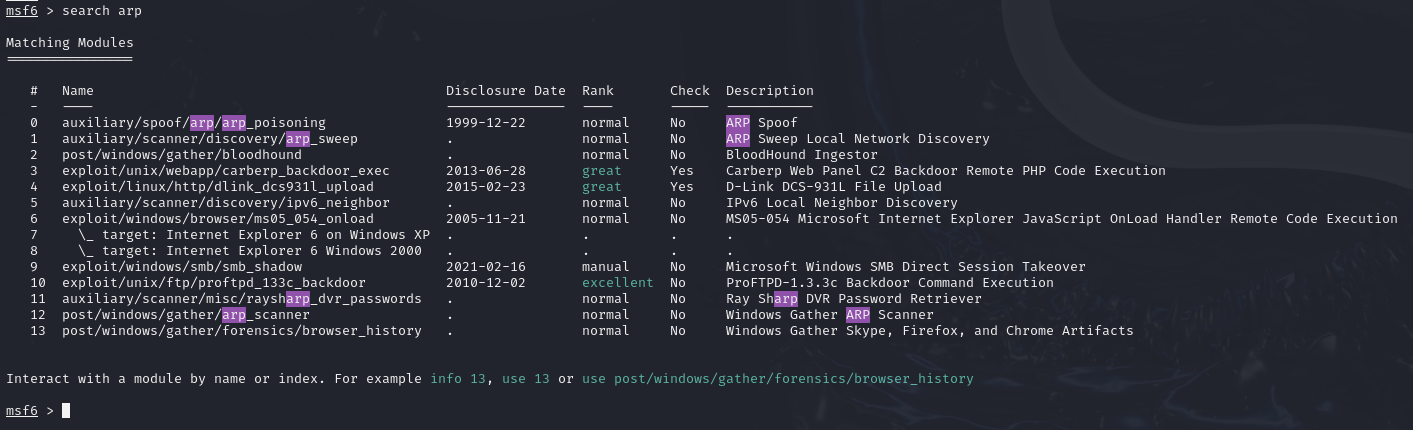Click the green 'info 13' example command
The height and width of the screenshot is (430, 1413).
pos(458,379)
